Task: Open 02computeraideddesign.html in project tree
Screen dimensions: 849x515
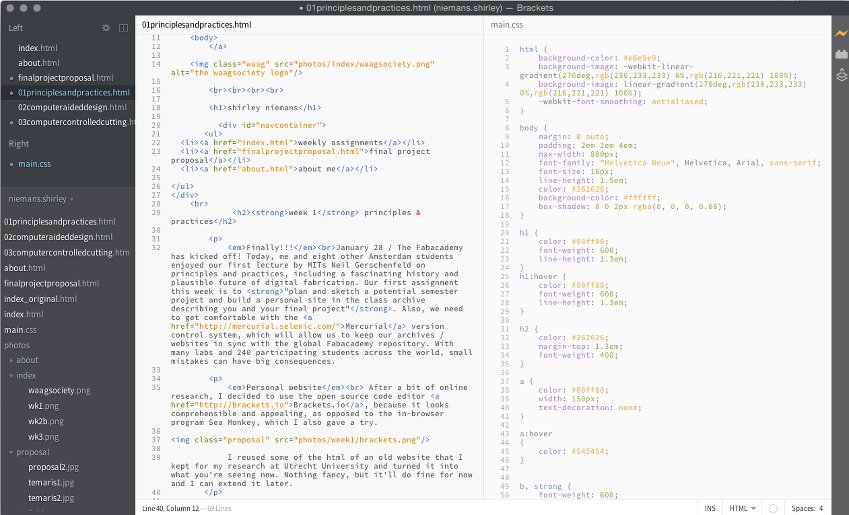Action: click(x=58, y=237)
